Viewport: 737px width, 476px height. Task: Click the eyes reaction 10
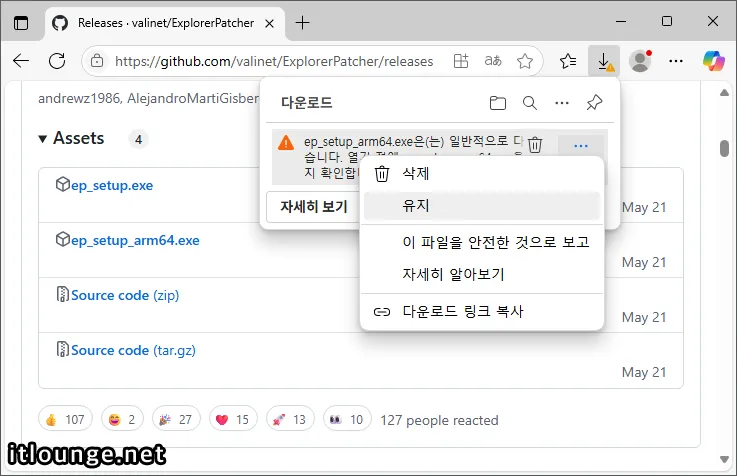[x=347, y=419]
